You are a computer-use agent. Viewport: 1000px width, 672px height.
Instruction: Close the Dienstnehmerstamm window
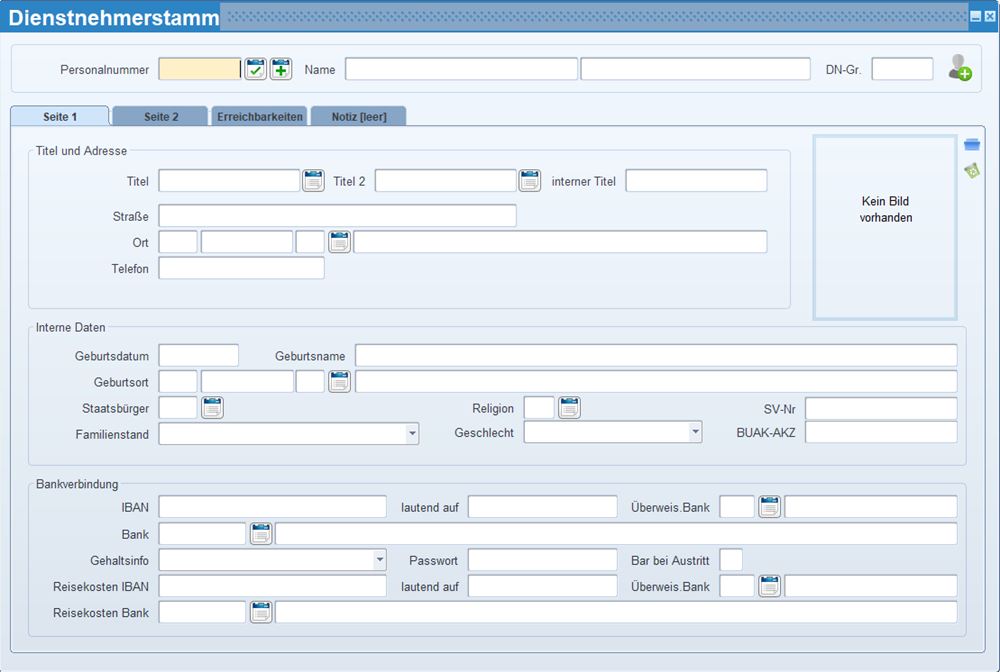pos(989,17)
